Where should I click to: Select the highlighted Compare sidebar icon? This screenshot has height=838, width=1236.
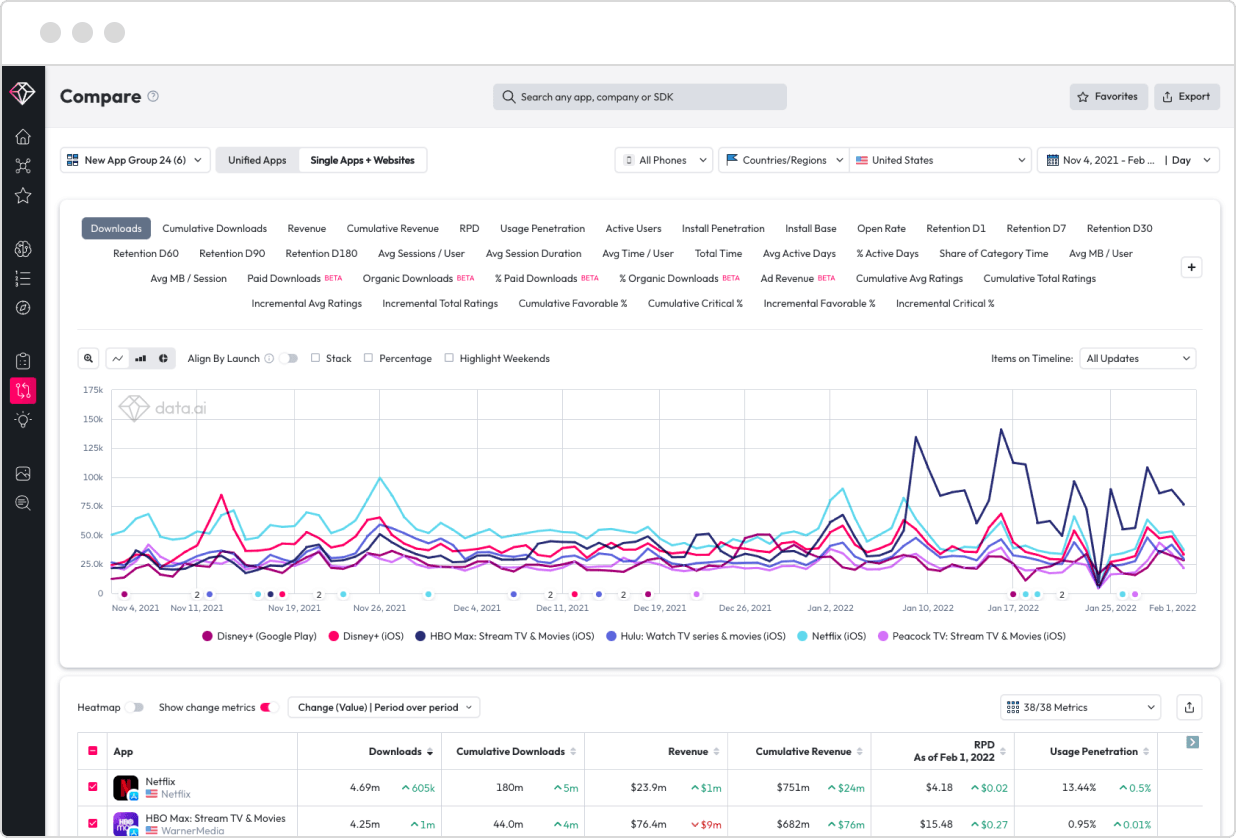tap(23, 390)
